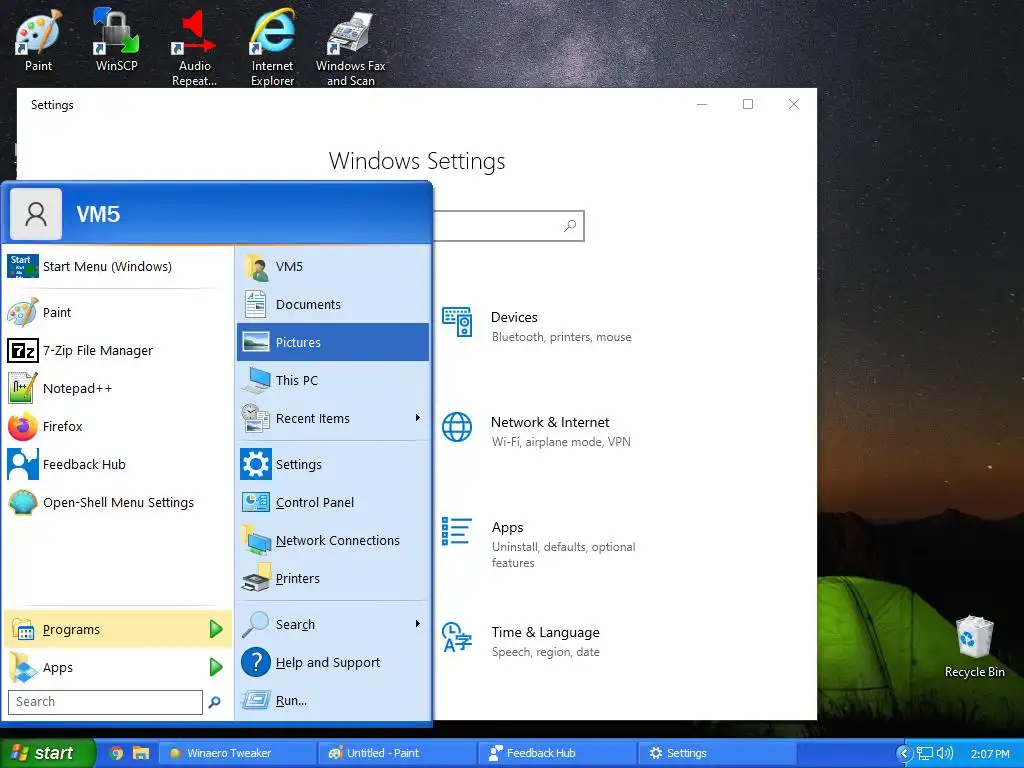Click network tray icon
Image resolution: width=1024 pixels, height=768 pixels.
pos(925,754)
